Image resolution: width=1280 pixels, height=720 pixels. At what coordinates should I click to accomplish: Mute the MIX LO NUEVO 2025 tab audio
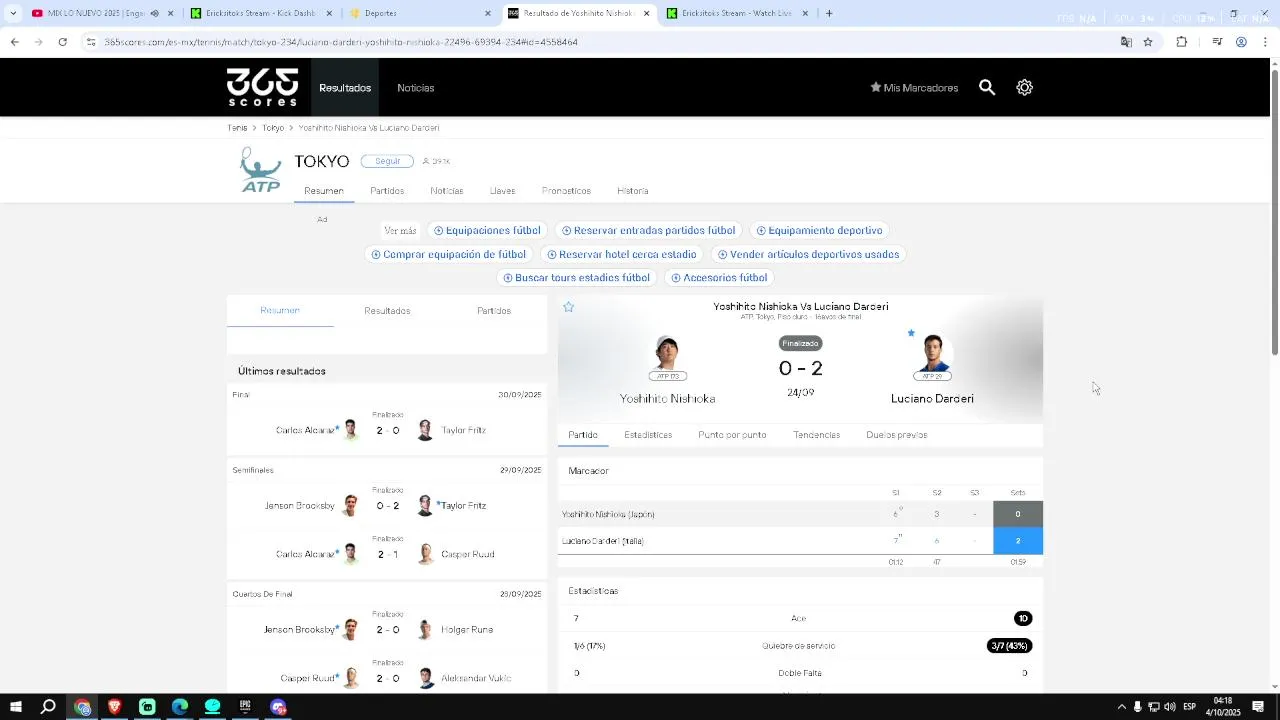[154, 13]
